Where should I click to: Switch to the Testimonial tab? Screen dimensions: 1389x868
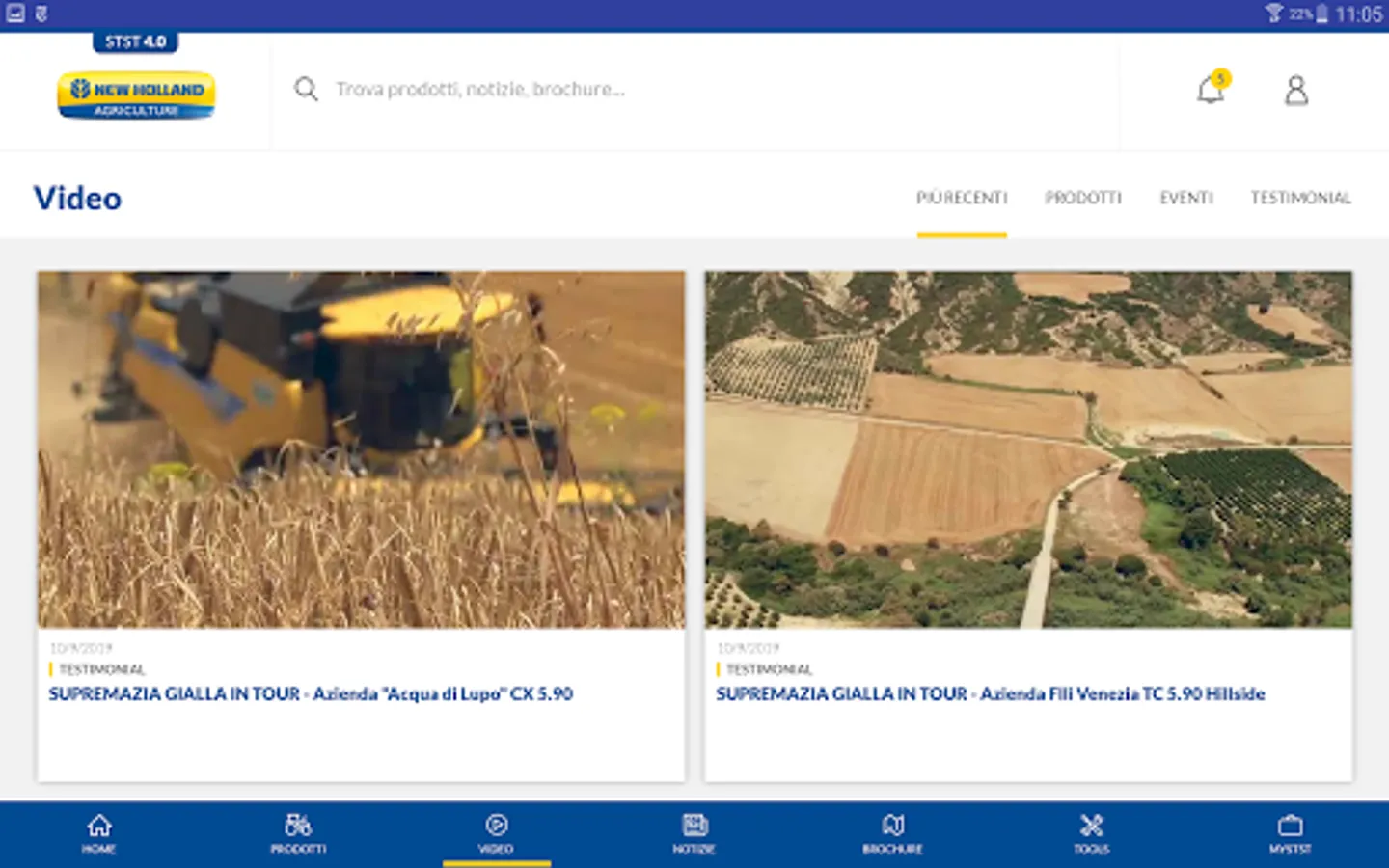(x=1301, y=198)
